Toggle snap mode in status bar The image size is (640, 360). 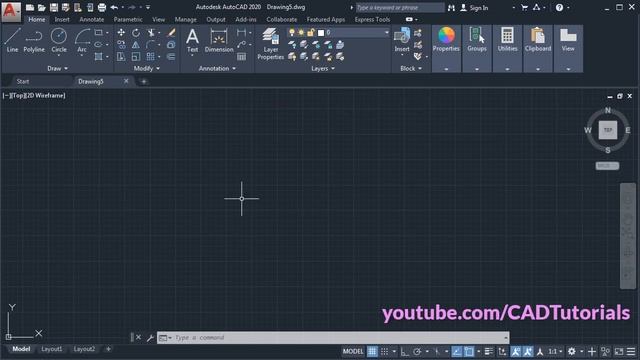(x=384, y=351)
